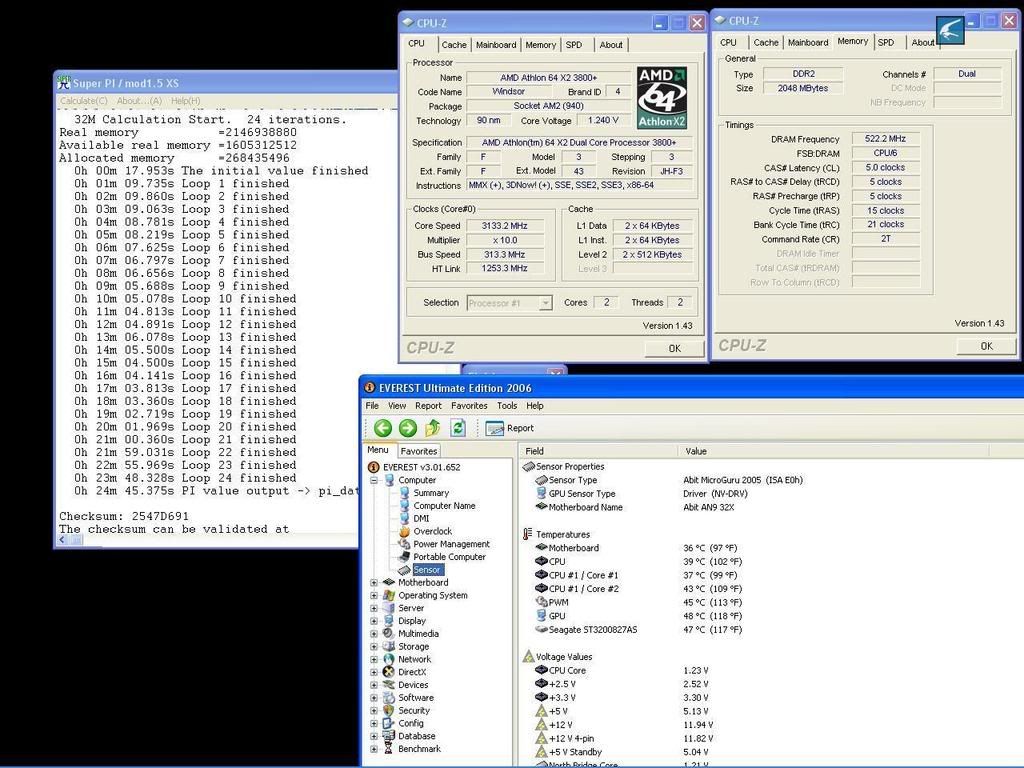1024x768 pixels.
Task: Open Memory tab in CPU-Z processor window
Action: tap(541, 44)
